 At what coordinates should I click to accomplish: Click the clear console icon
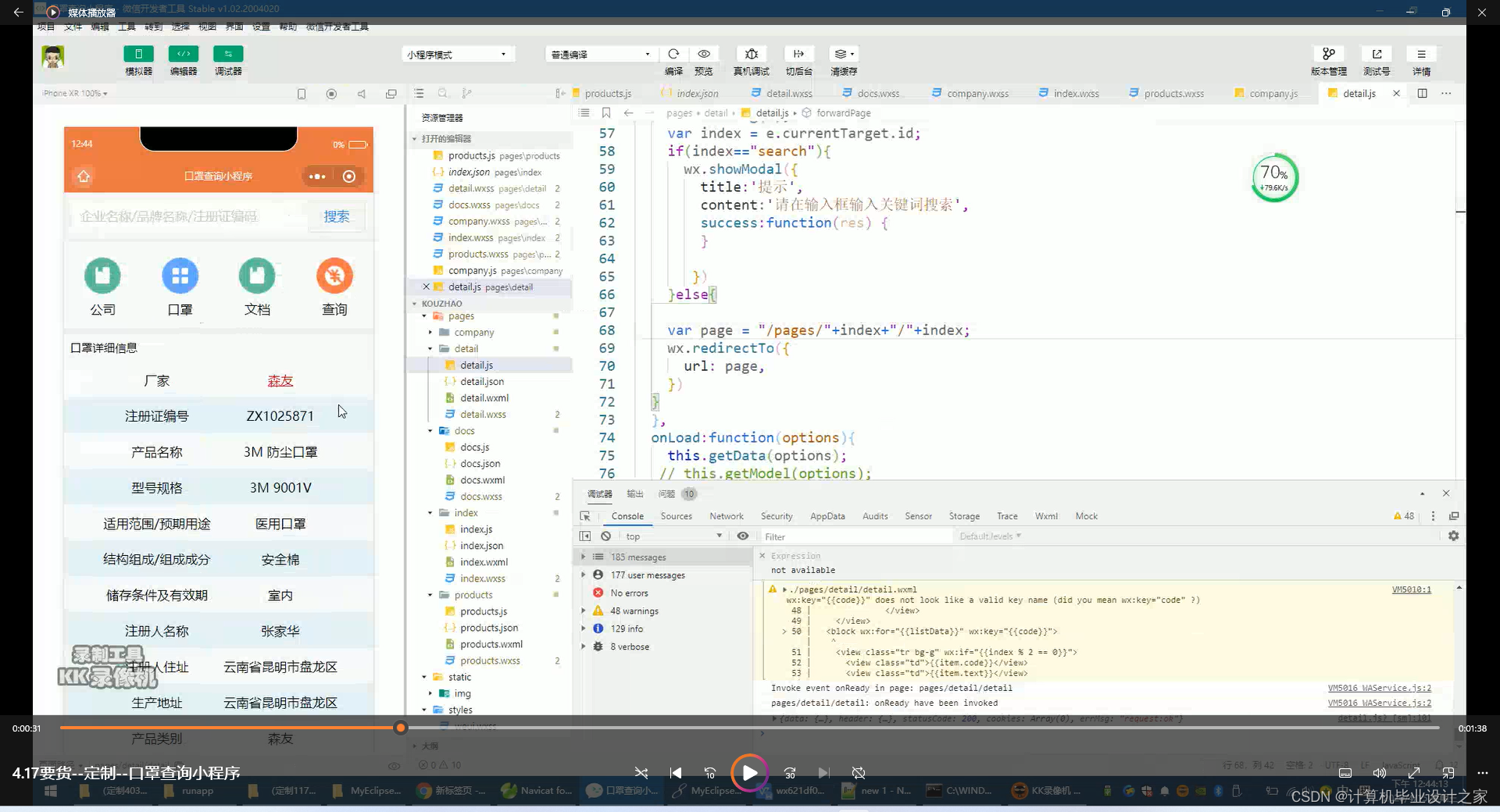pos(605,536)
